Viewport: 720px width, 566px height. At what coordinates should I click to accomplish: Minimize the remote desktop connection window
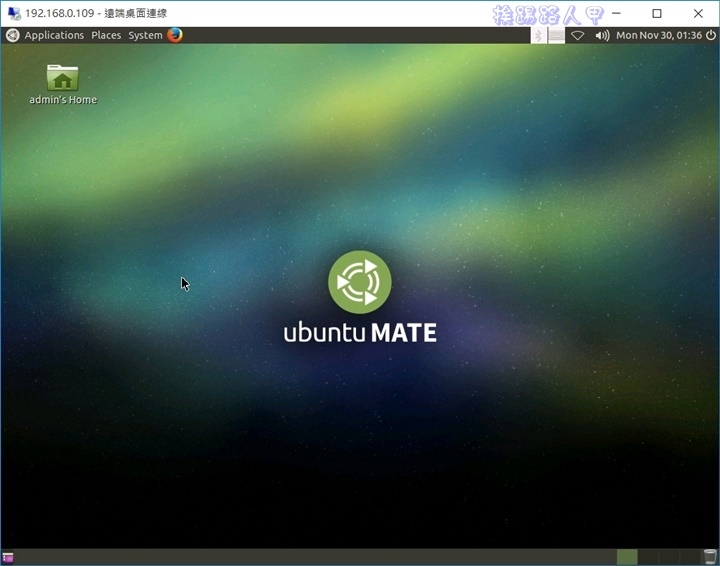tap(612, 13)
